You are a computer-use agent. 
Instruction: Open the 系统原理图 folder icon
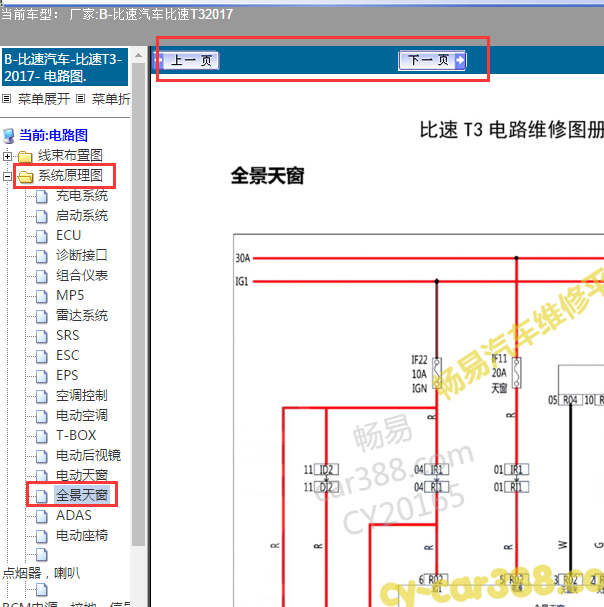[x=26, y=177]
